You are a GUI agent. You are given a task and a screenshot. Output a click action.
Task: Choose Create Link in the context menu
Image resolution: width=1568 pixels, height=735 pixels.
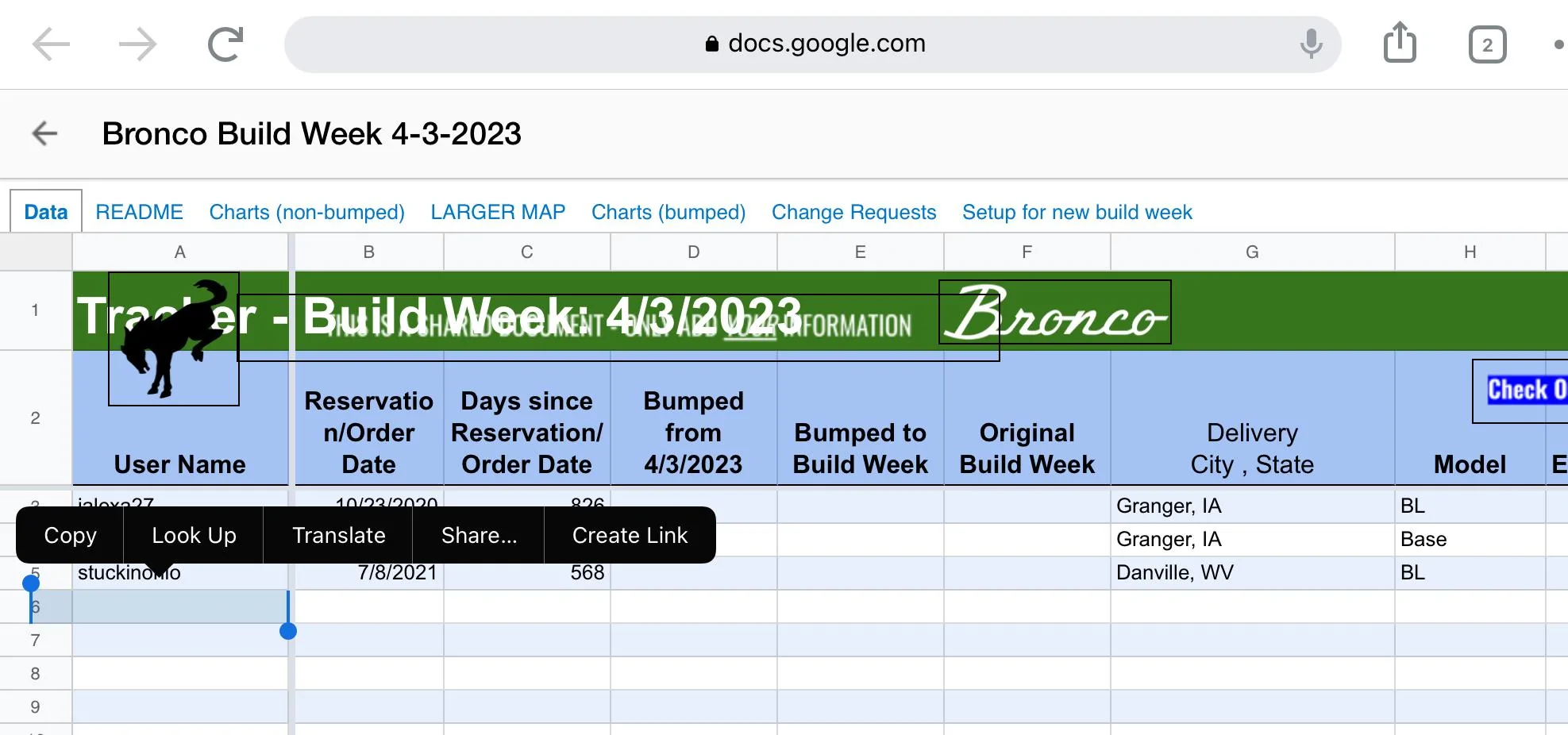tap(630, 535)
